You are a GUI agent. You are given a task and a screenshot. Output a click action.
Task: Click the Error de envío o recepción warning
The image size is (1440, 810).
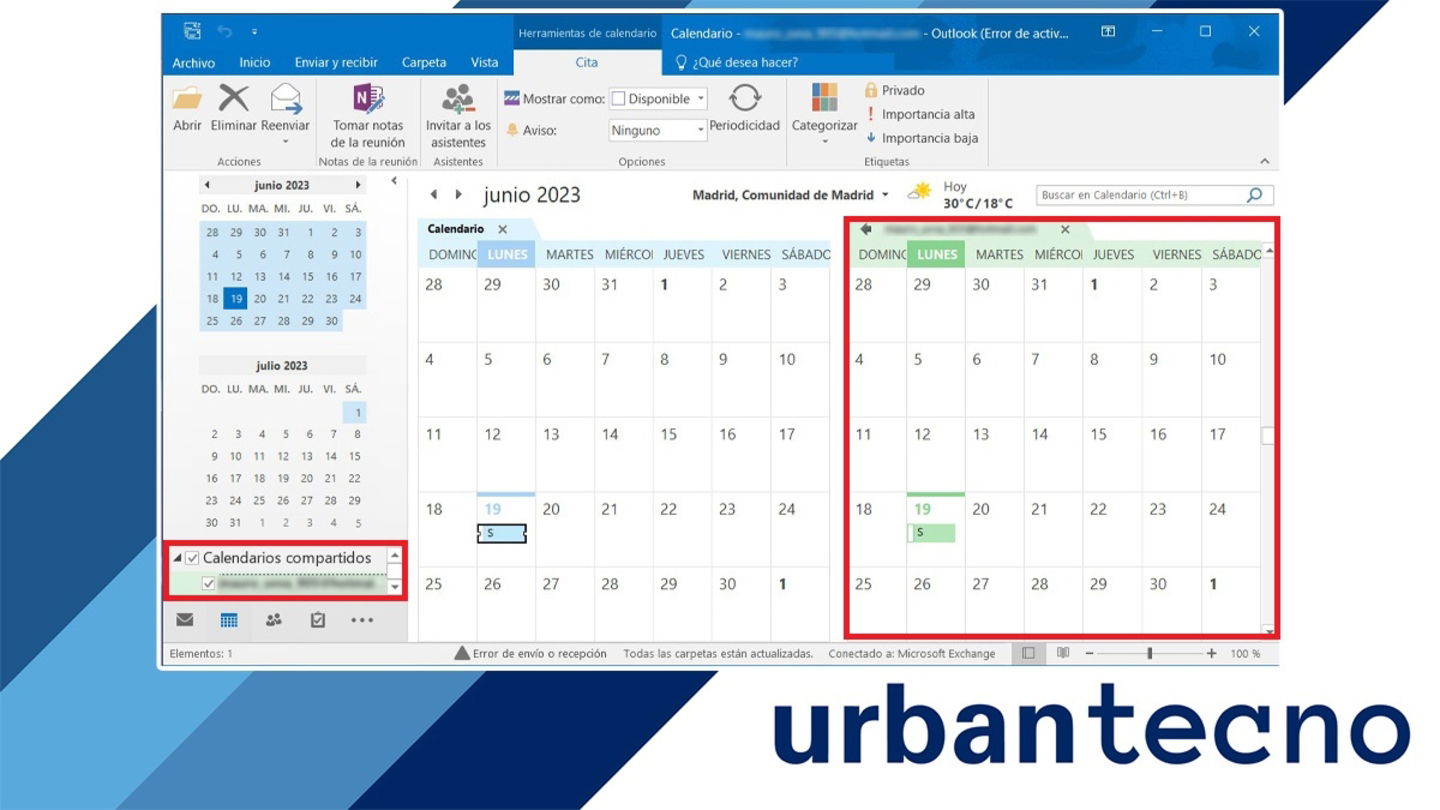pyautogui.click(x=530, y=653)
